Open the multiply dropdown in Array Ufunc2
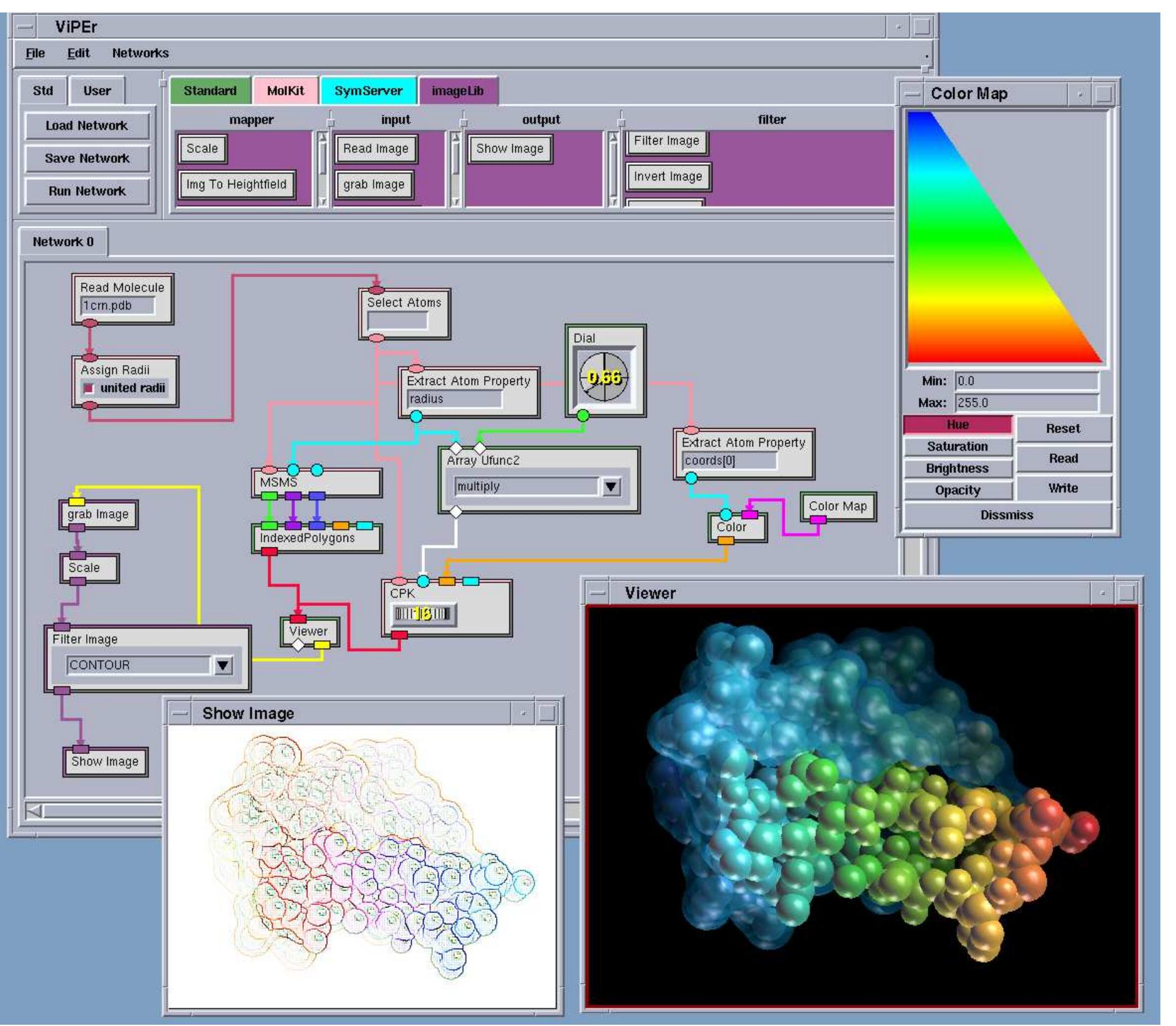This screenshot has width=1176, height=1026. tap(611, 487)
